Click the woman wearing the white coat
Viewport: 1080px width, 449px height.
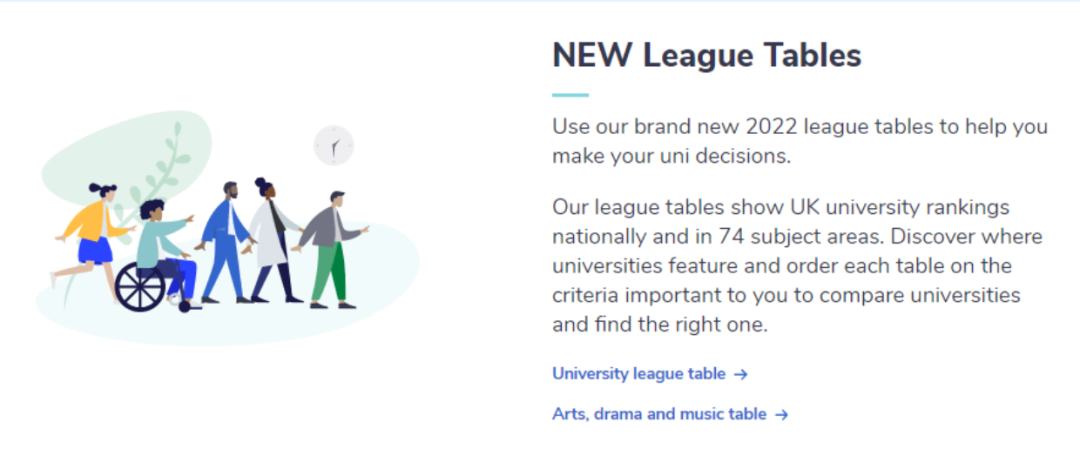click(x=273, y=241)
